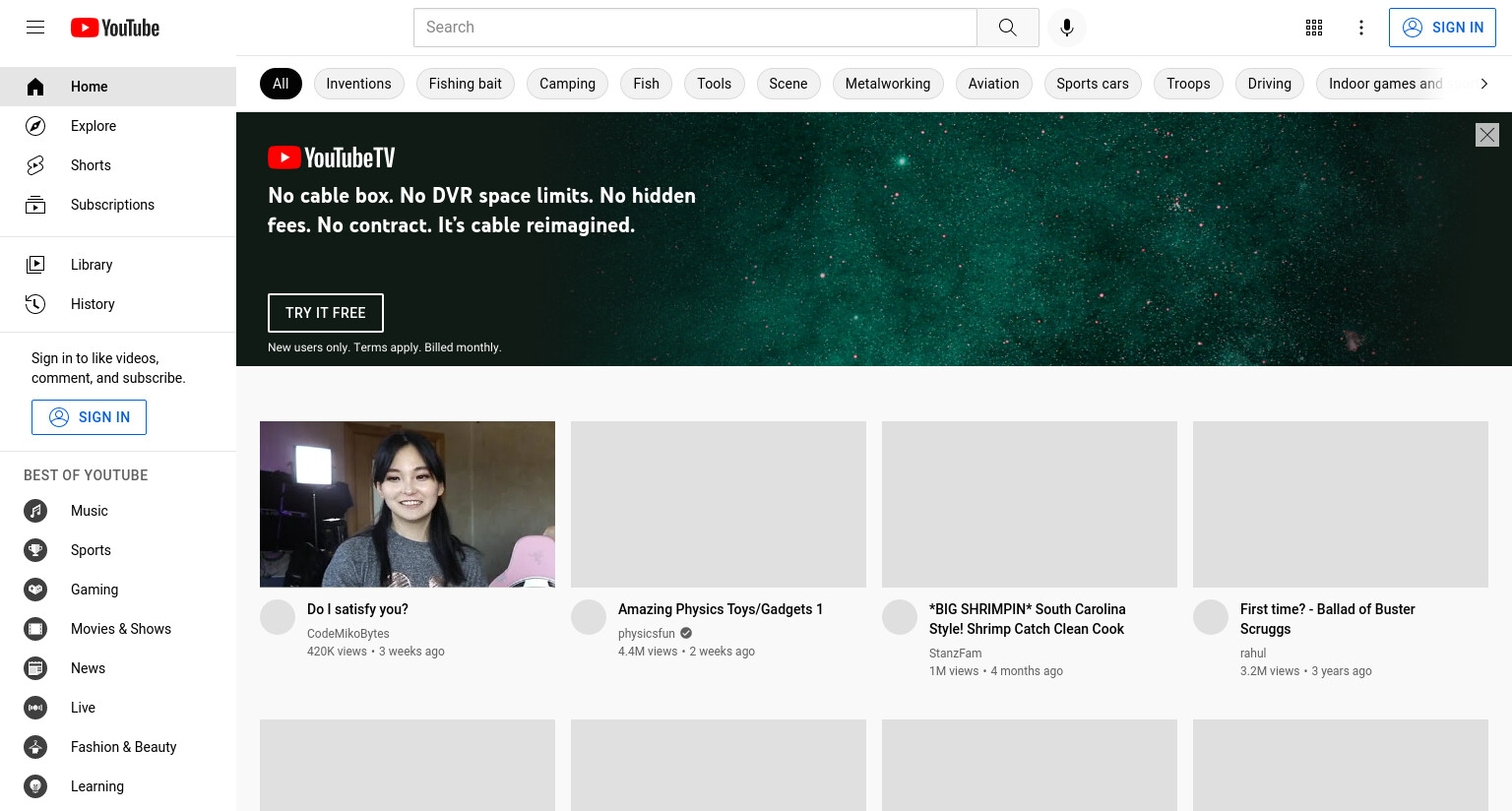Viewport: 1512px width, 811px height.
Task: Open the 'Do I satisfy you?' video title
Action: coord(357,609)
